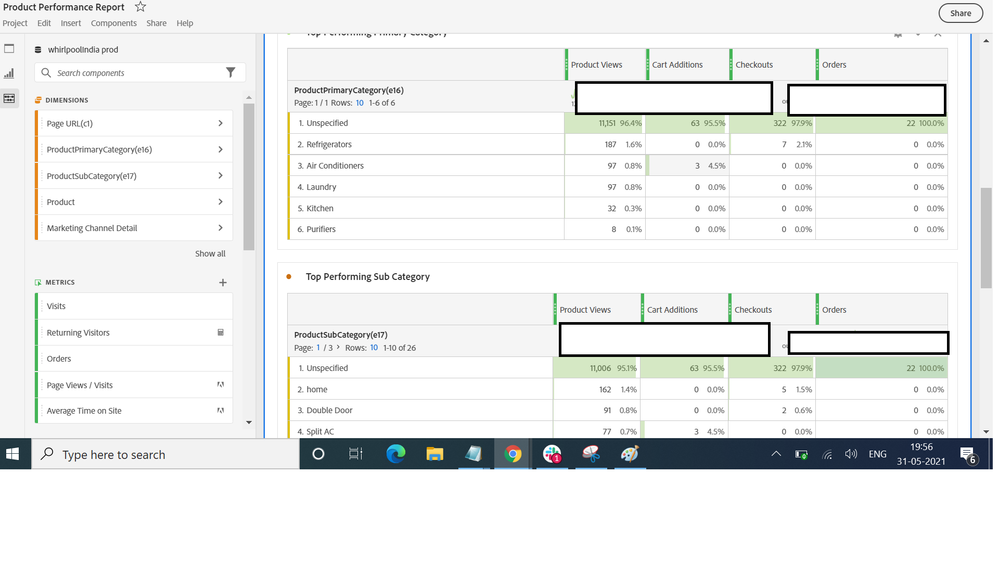Add a new metric with plus icon
The image size is (999, 562).
pos(223,283)
